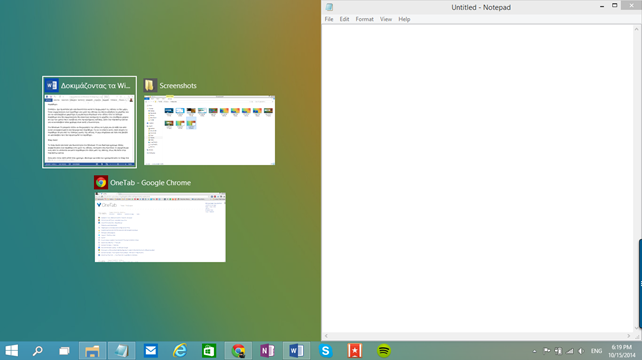Select the OneTab Google Chrome thumbnail

[x=160, y=227]
